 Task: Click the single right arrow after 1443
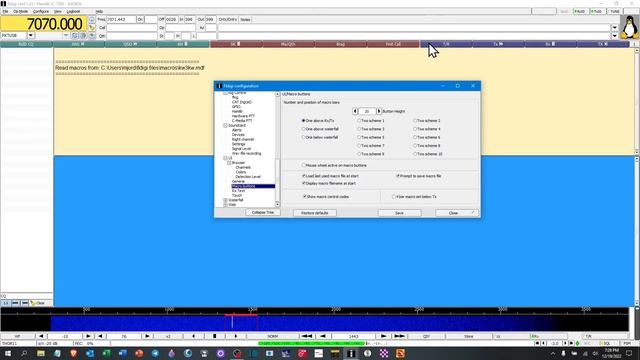(384, 336)
